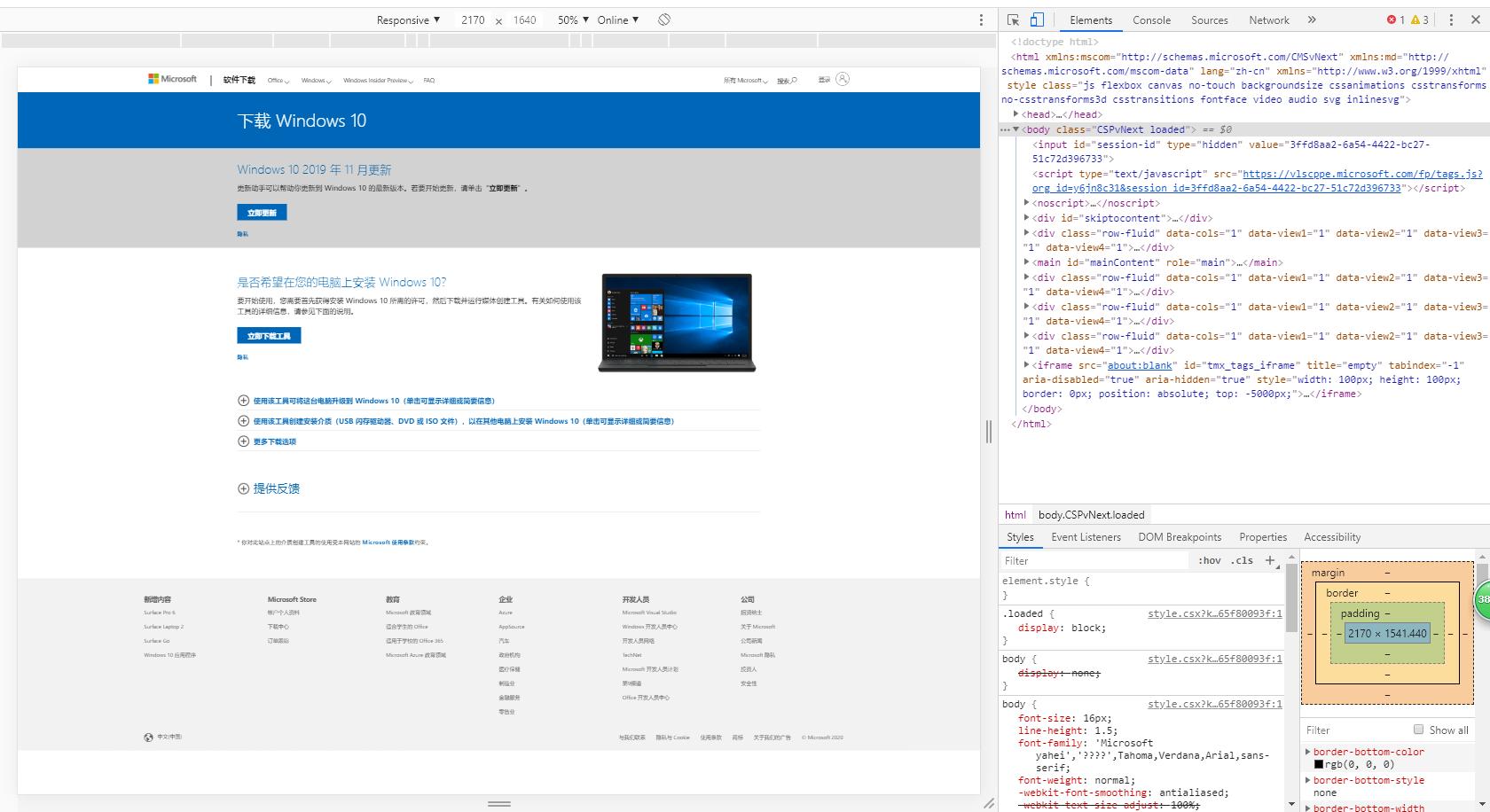
Task: Enable the Show all checkbox
Action: 1419,730
